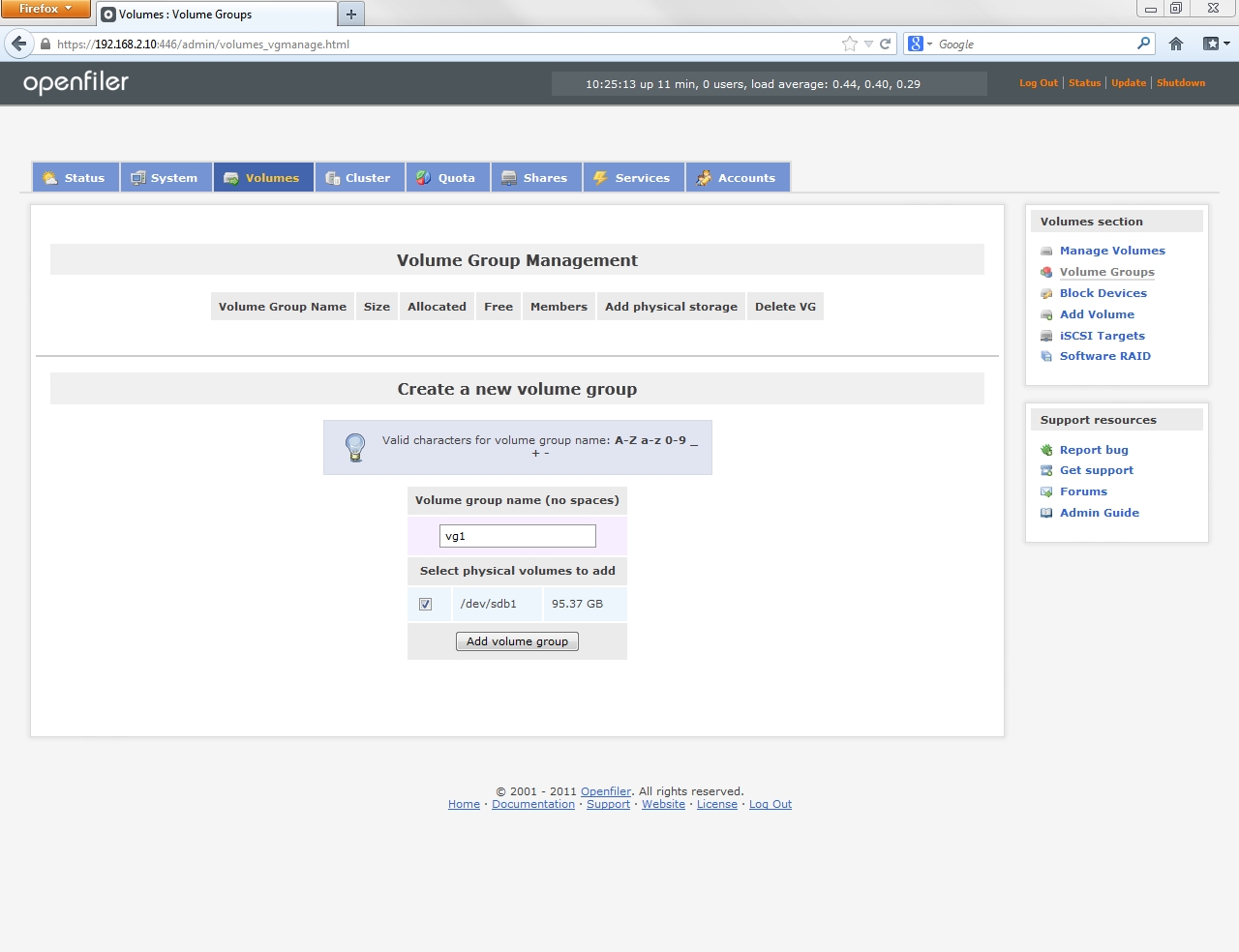The image size is (1239, 952).
Task: Open a new tab with plus icon
Action: point(351,15)
